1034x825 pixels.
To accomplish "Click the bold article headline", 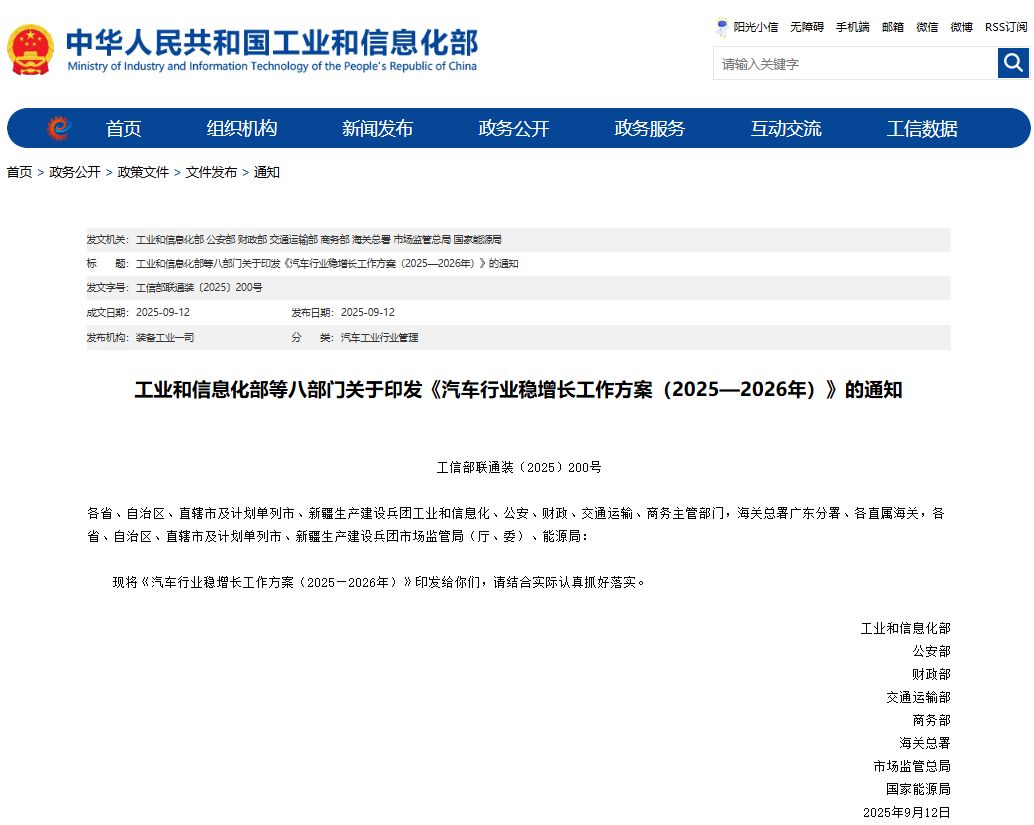I will click(518, 390).
